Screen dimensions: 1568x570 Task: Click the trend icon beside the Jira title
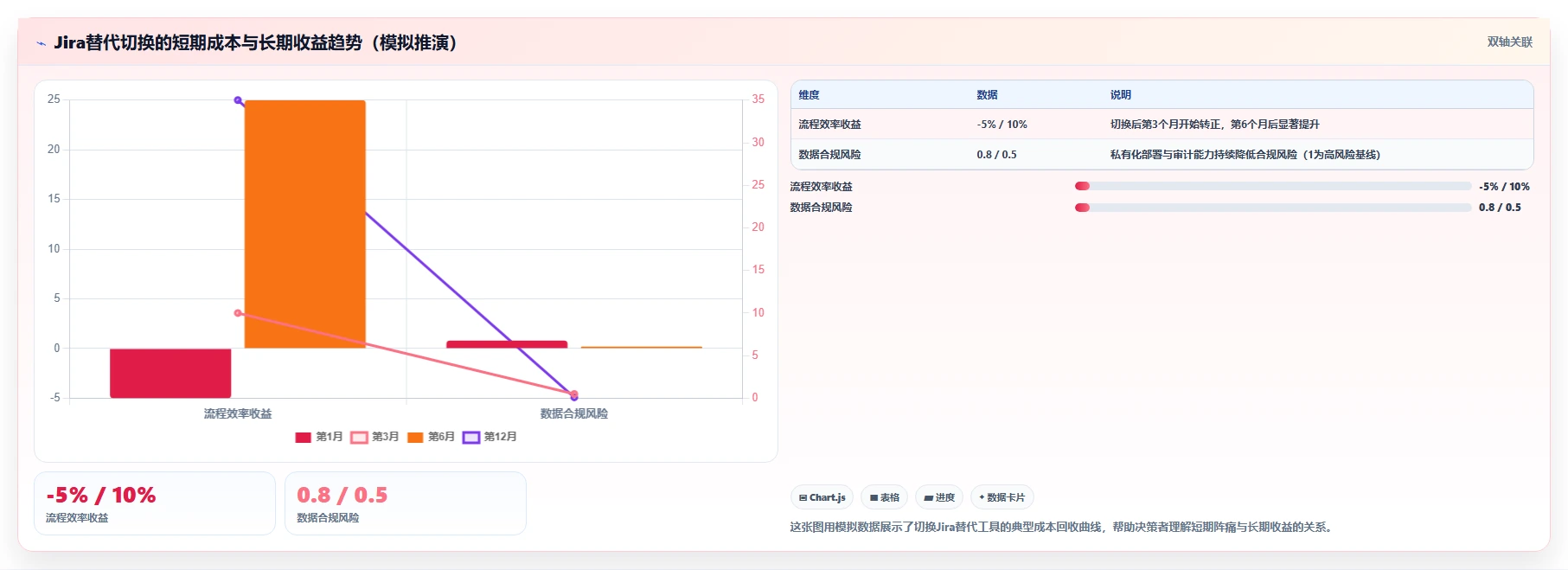coord(41,43)
